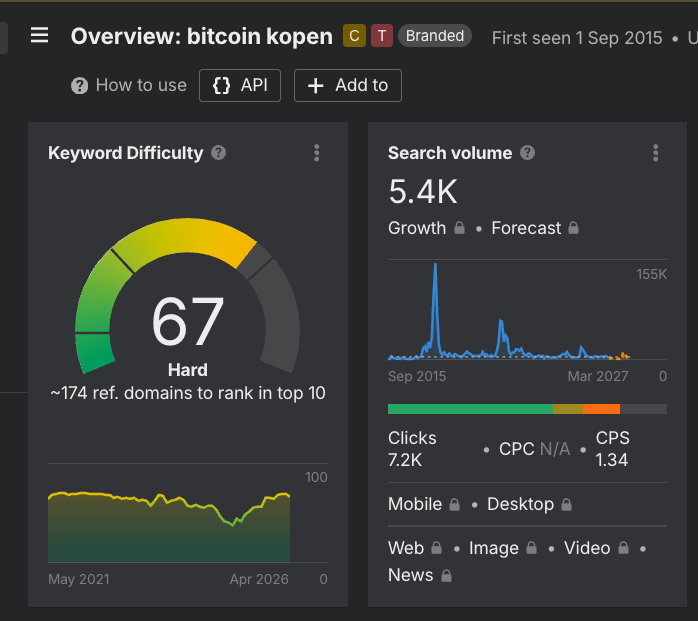Click the Add to button
The width and height of the screenshot is (698, 621).
click(x=348, y=85)
